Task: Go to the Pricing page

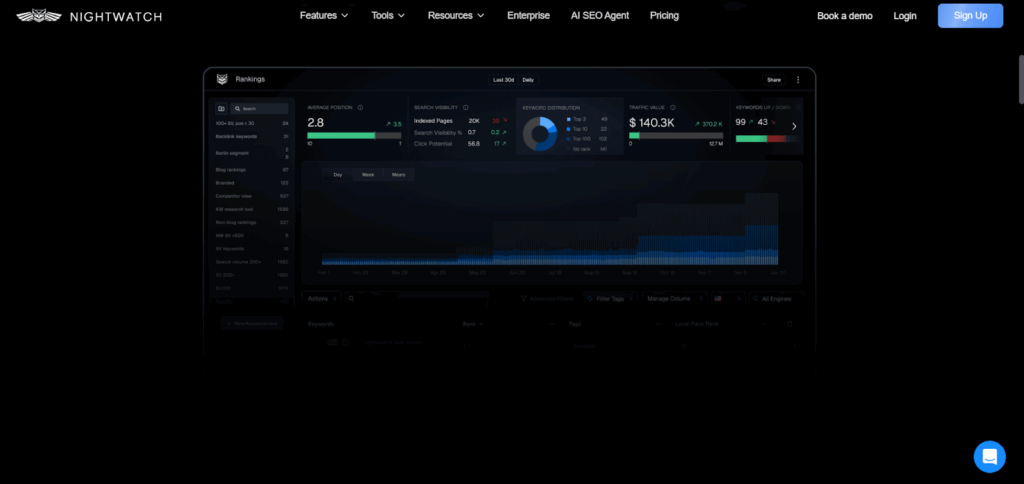Action: click(664, 16)
